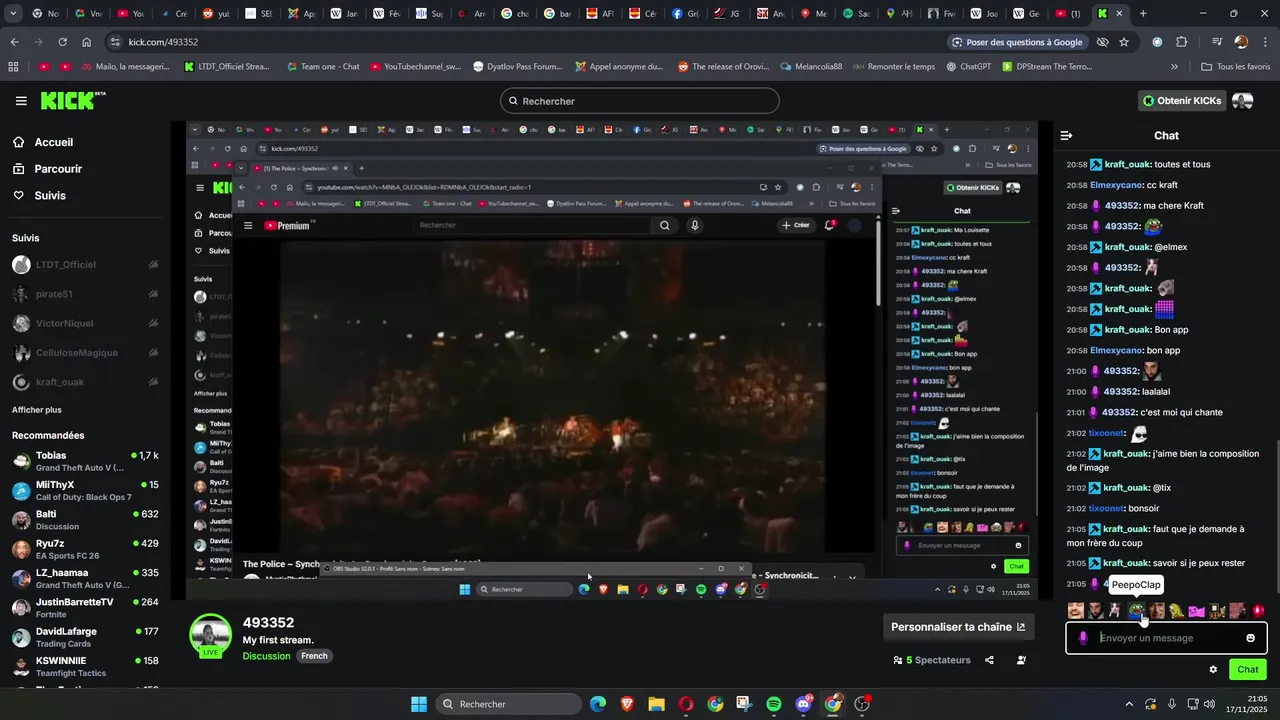Image resolution: width=1280 pixels, height=720 pixels.
Task: Open the emote picker smiley icon
Action: click(1250, 638)
